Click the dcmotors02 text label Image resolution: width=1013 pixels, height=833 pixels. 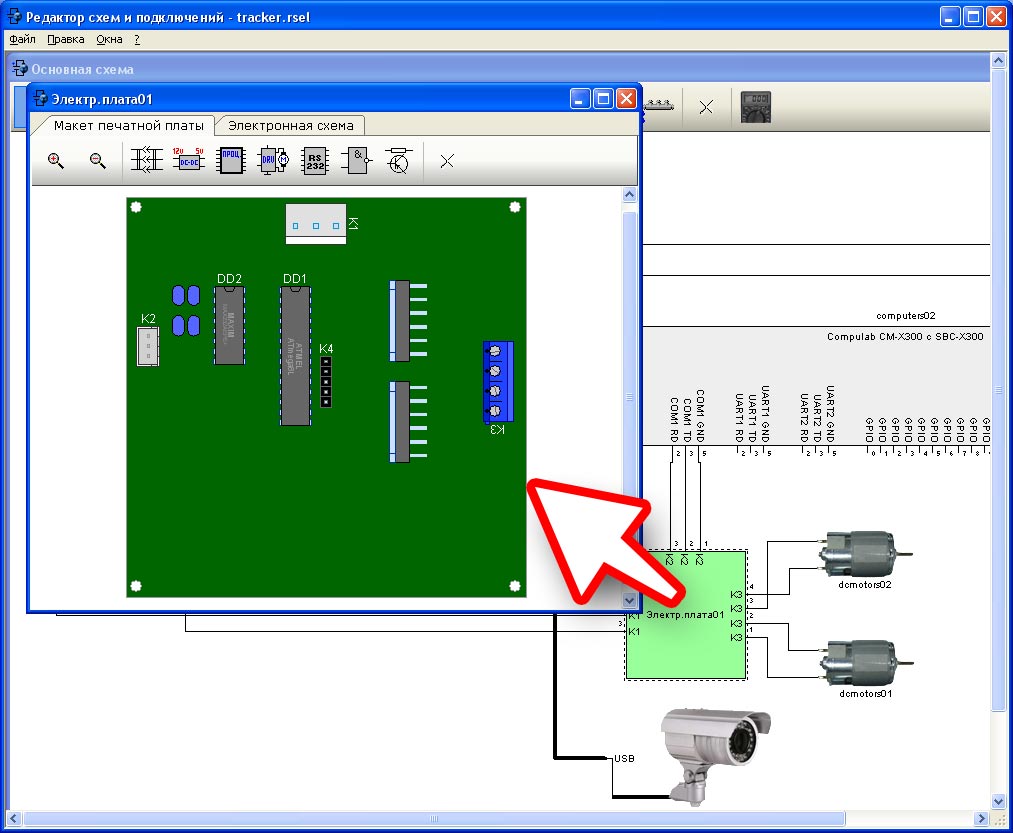(x=865, y=585)
